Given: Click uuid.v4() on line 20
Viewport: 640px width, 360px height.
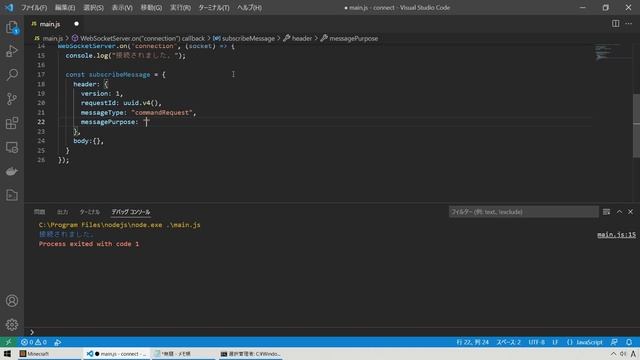Looking at the screenshot, I should pos(142,103).
